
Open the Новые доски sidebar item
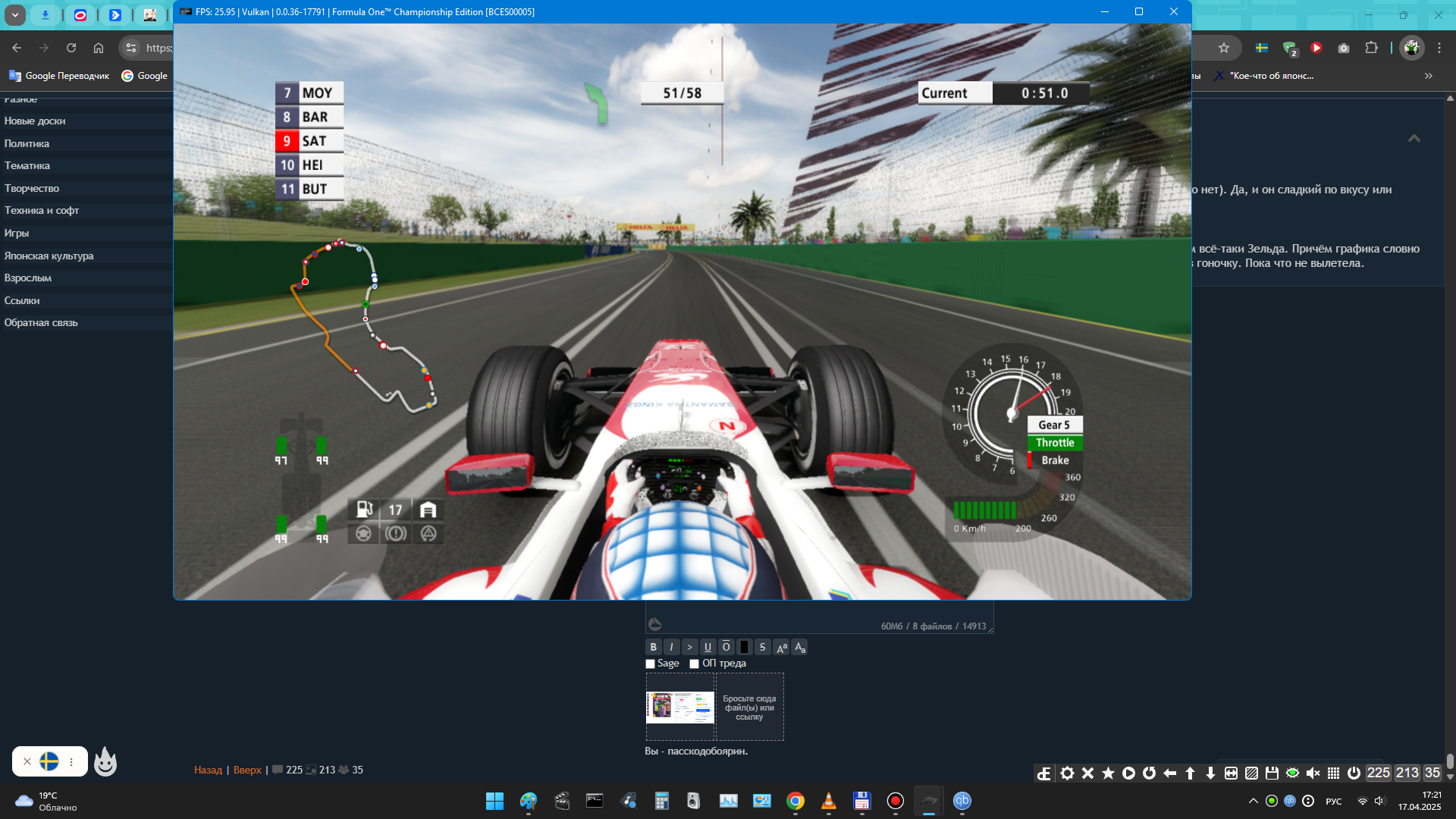(x=35, y=121)
